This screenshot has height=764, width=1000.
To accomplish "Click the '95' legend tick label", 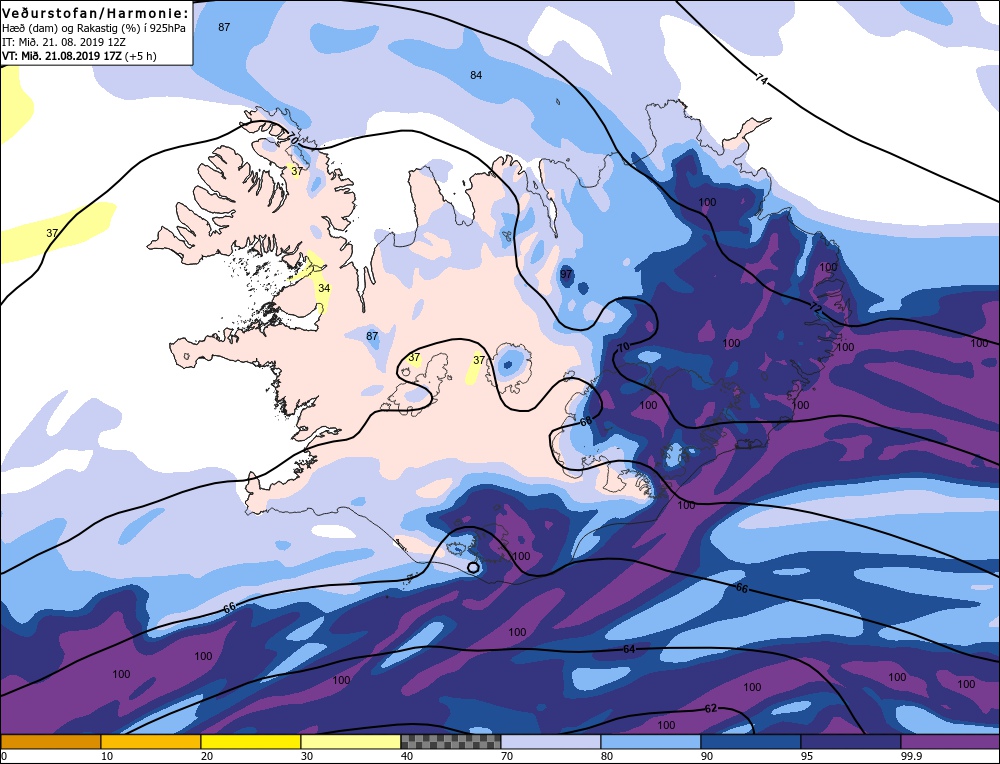I will (x=807, y=756).
